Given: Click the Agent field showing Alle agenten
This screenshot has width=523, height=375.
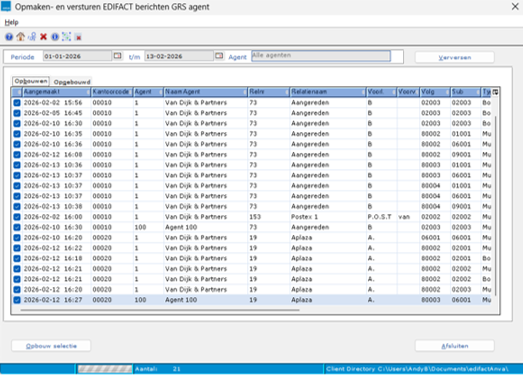Looking at the screenshot, I should (x=321, y=56).
